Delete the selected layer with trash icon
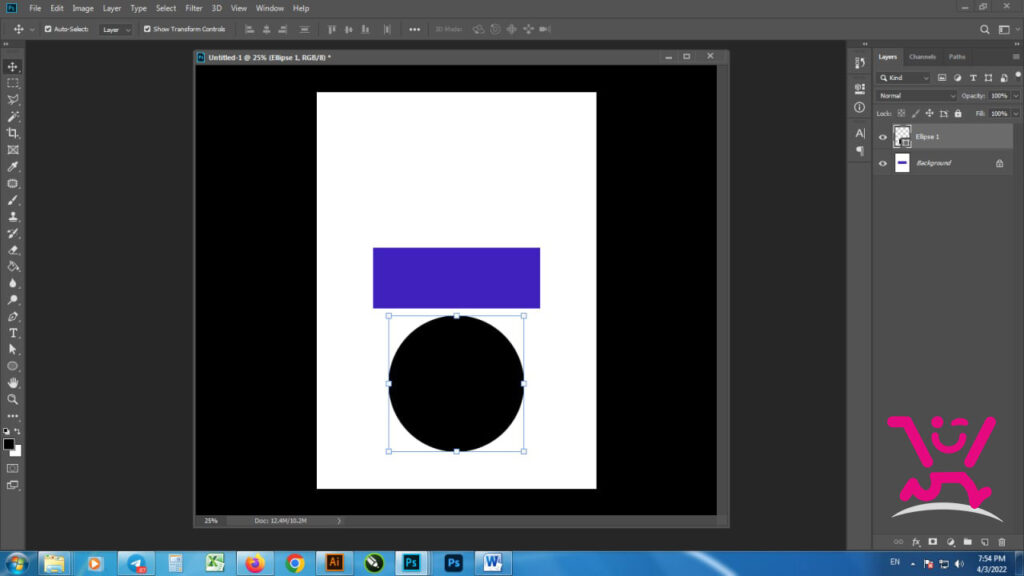1024x576 pixels. 1002,542
